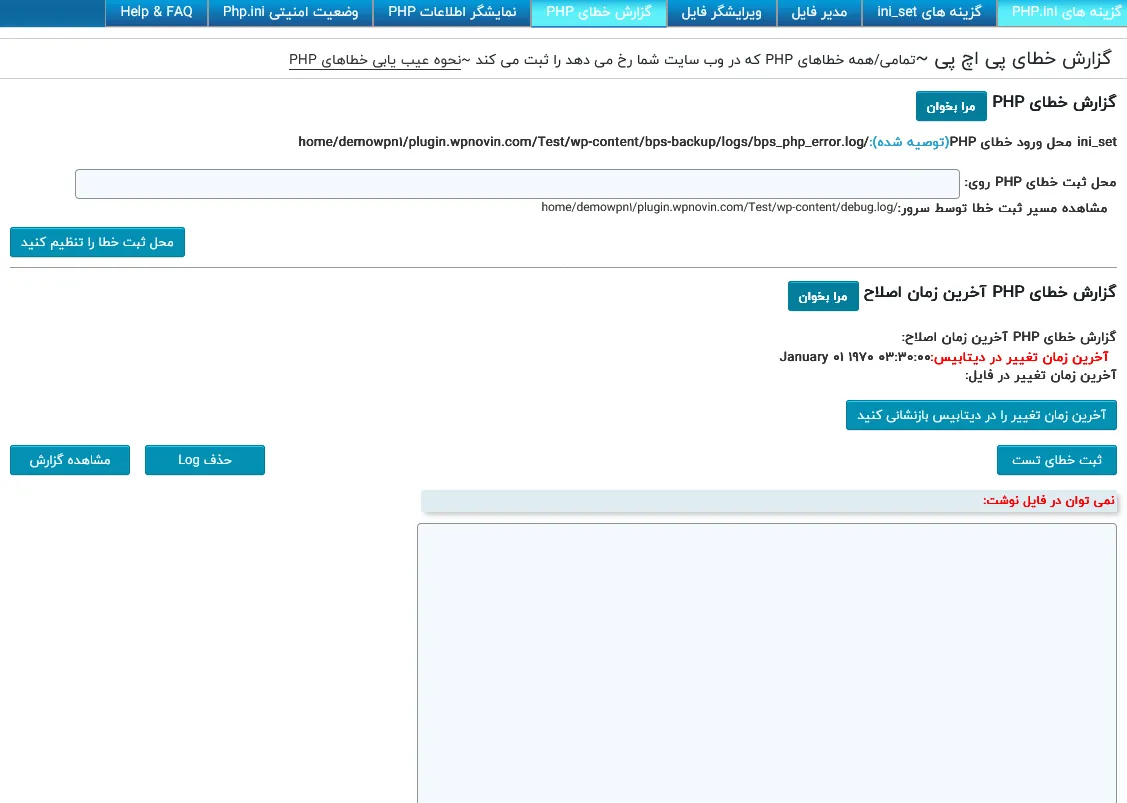Open گزینه های ini_set tab

(929, 12)
